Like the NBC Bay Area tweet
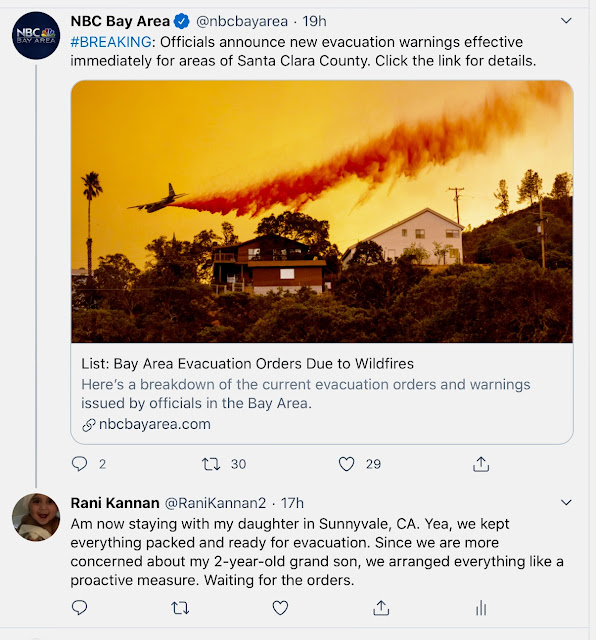596x640 pixels. tap(346, 464)
